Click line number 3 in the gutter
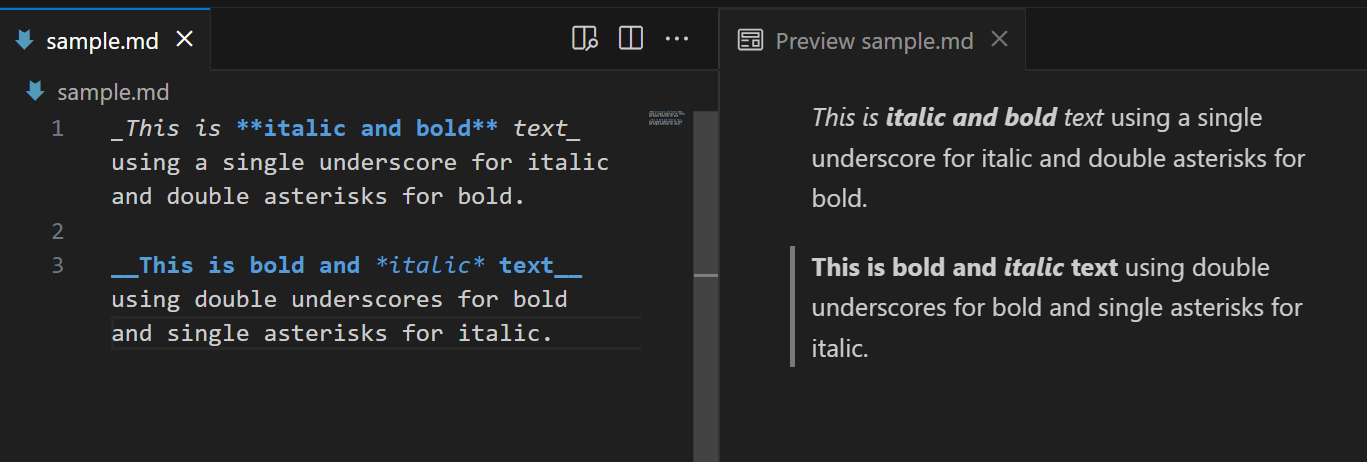 coord(57,265)
